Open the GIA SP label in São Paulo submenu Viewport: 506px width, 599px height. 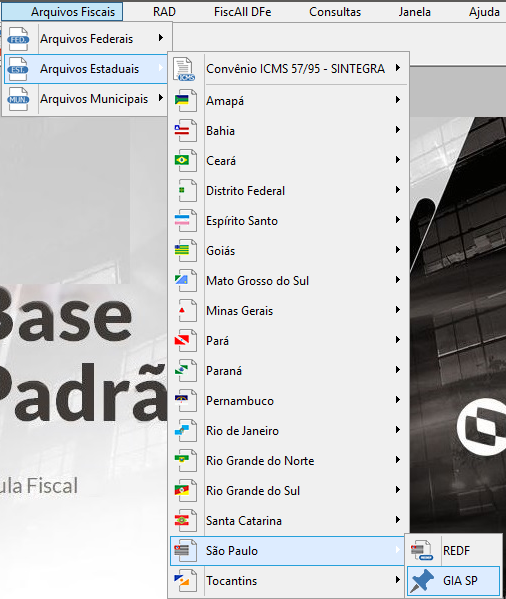(460, 581)
